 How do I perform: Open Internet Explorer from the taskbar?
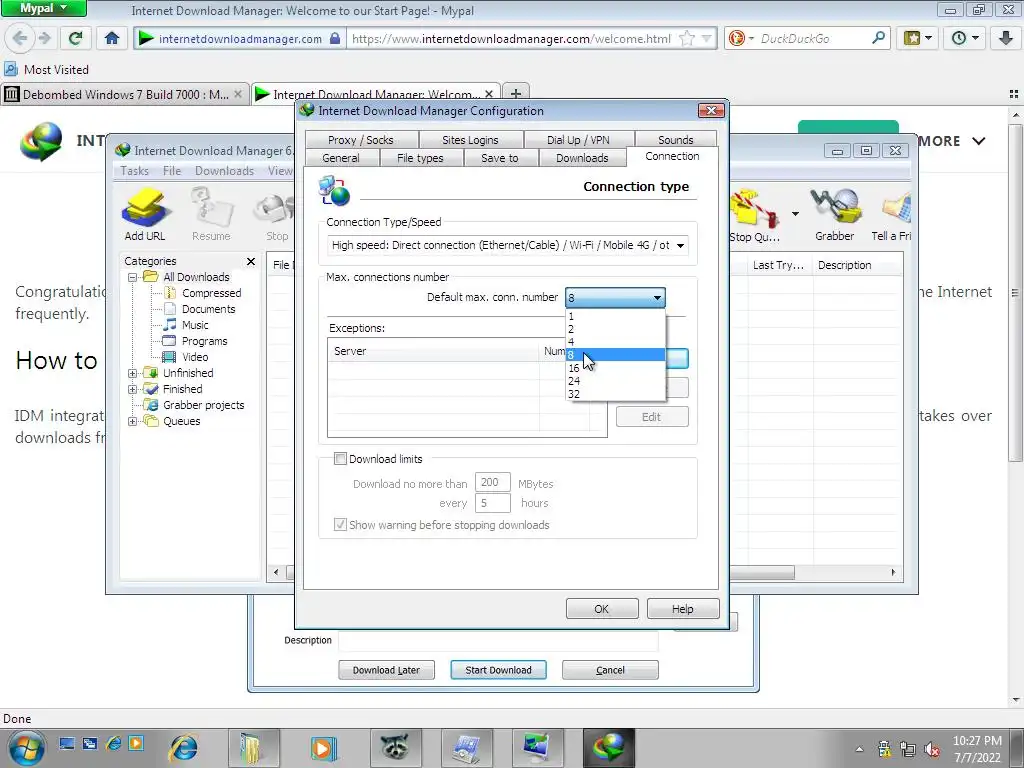click(x=184, y=748)
